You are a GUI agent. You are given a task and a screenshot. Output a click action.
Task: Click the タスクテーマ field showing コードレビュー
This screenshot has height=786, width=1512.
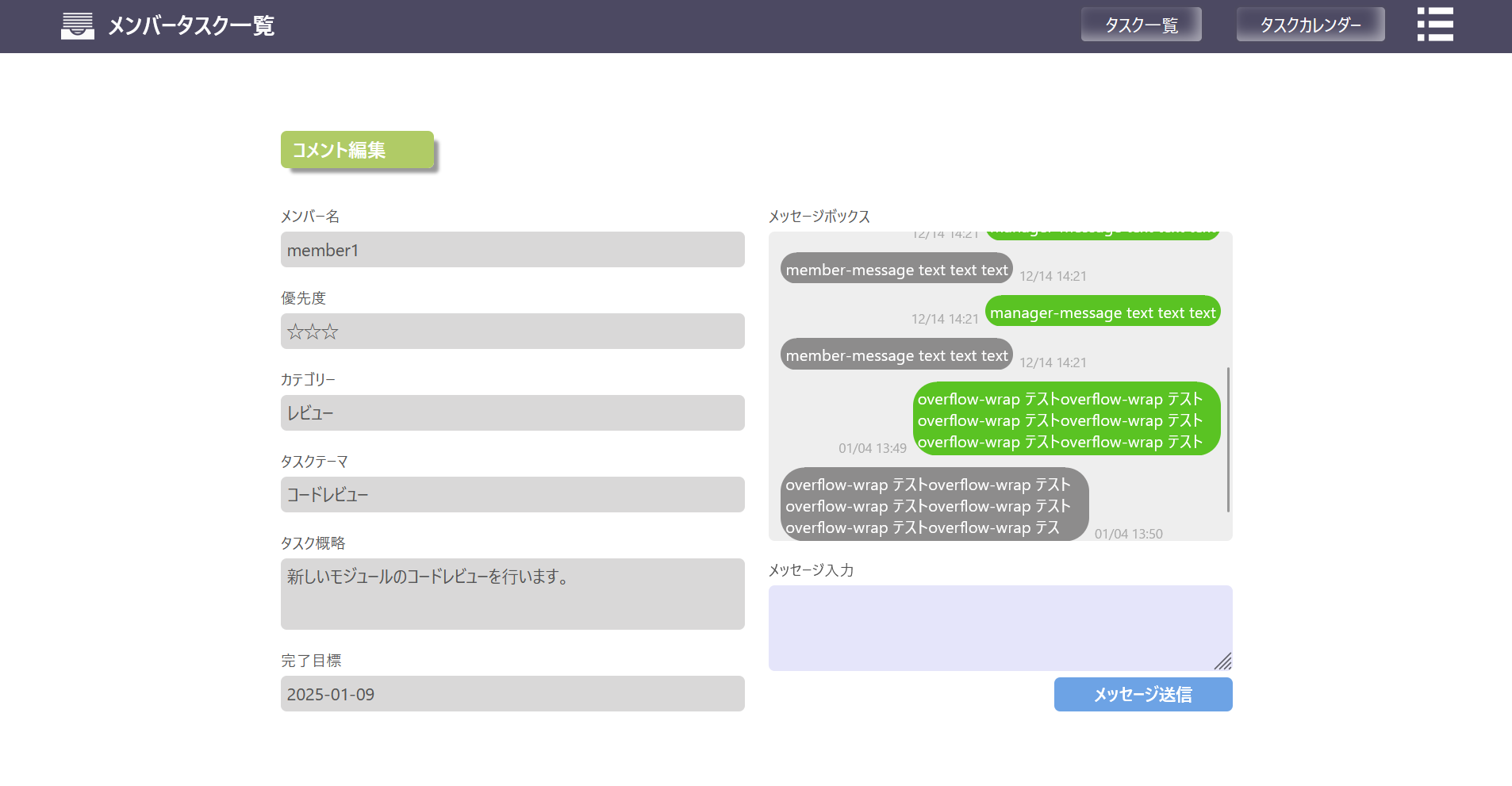coord(512,495)
